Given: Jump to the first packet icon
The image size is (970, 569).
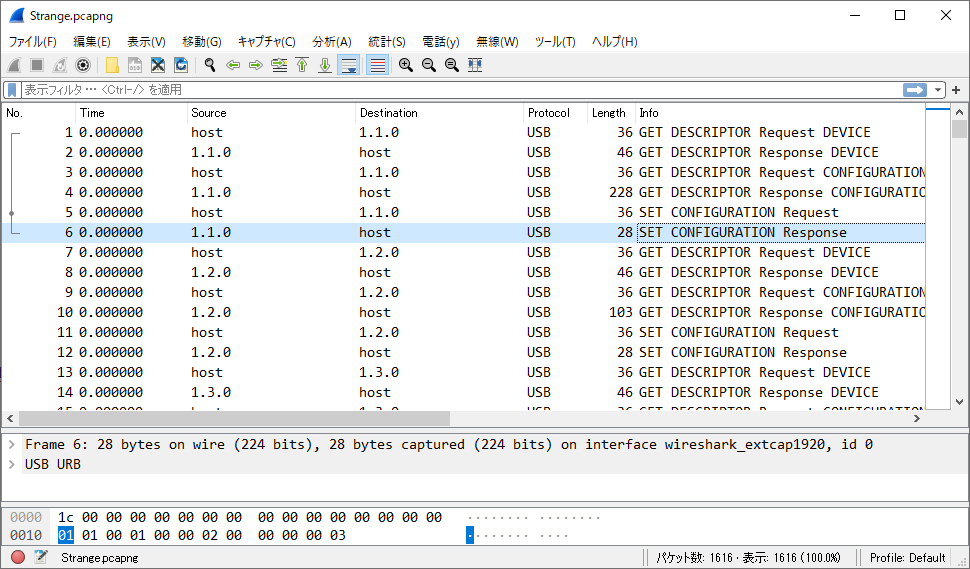Looking at the screenshot, I should (x=302, y=65).
